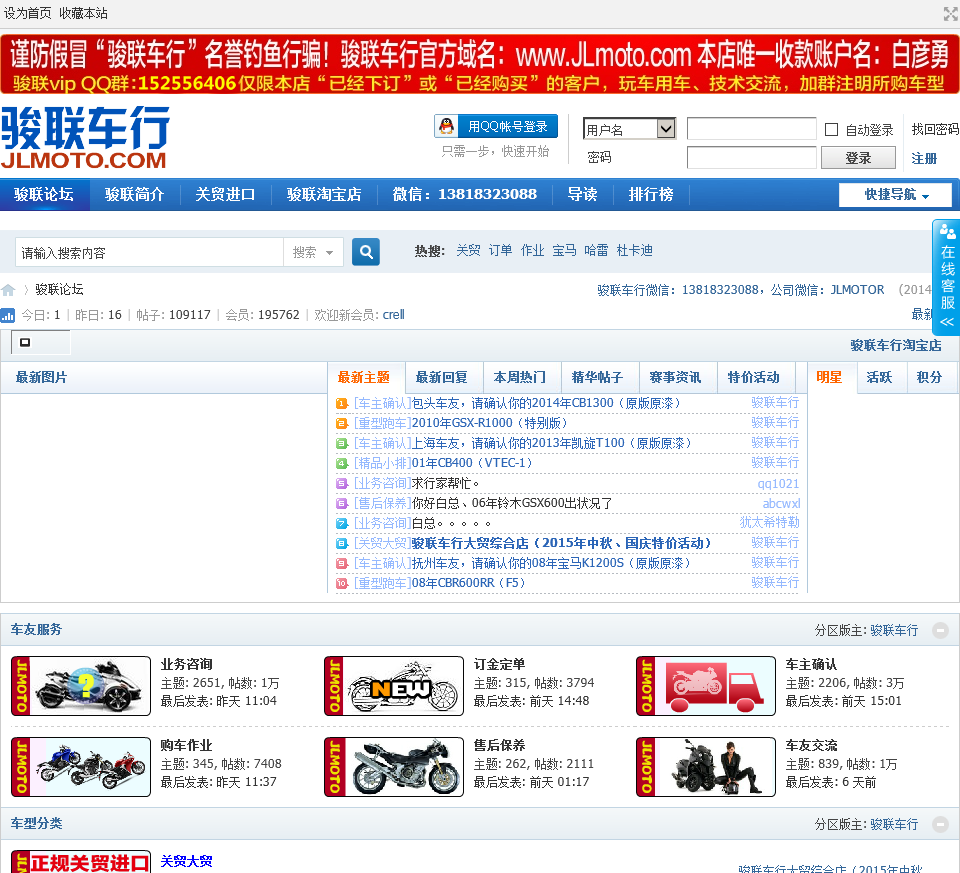960x873 pixels.
Task: Click hot search keyword 哈雷
Action: point(596,250)
